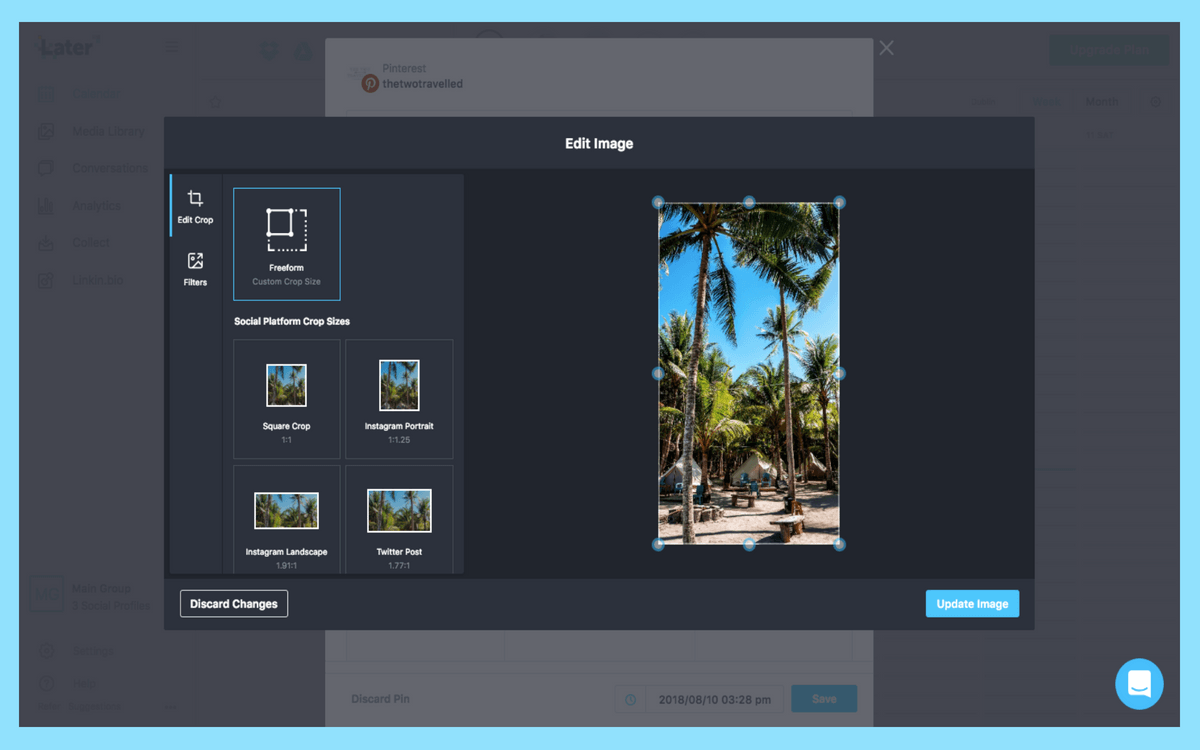This screenshot has width=1200, height=750.
Task: Open Conversations in the background sidebar
Action: click(109, 168)
